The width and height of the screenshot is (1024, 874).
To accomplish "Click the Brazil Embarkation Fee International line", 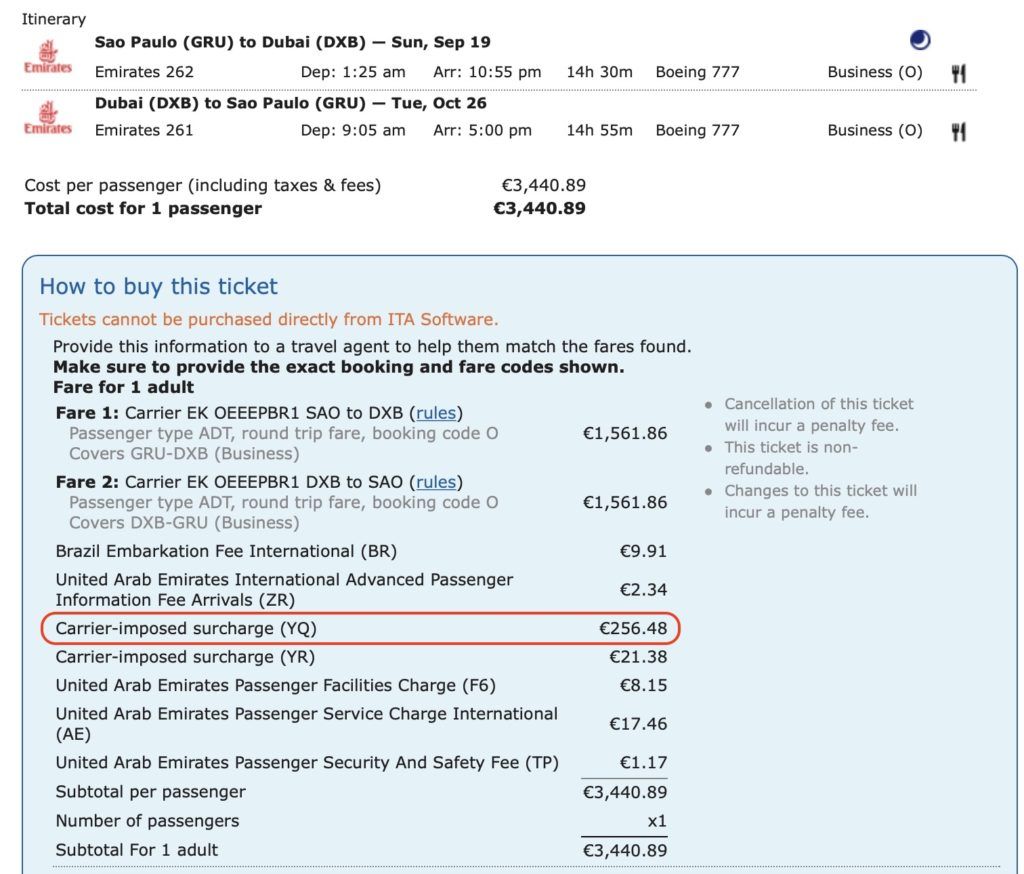I will 218,551.
